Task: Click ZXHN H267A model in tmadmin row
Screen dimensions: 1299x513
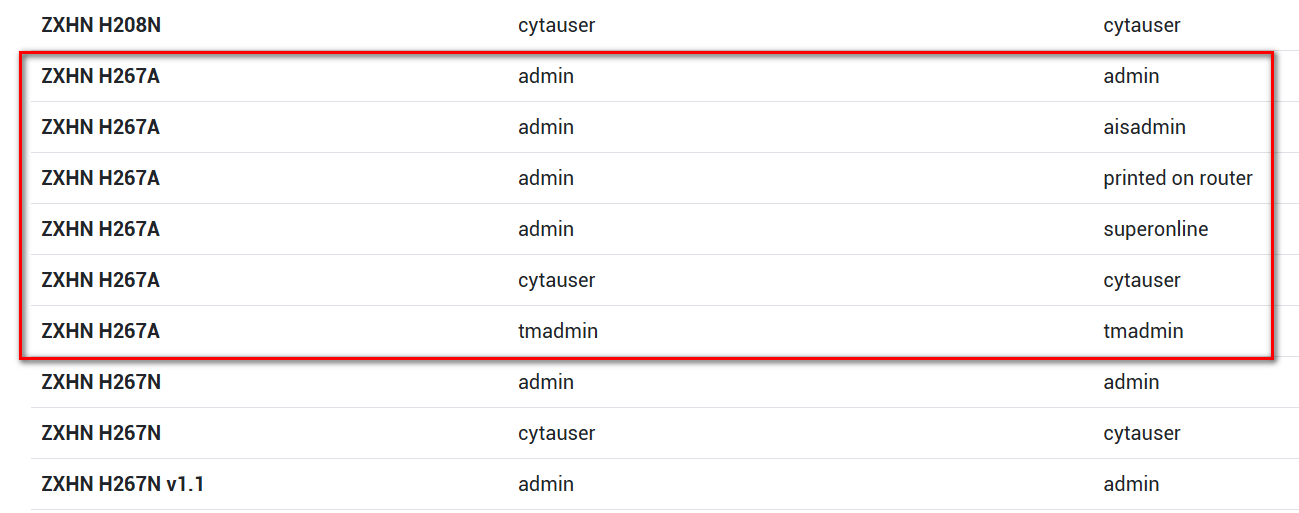Action: click(100, 331)
